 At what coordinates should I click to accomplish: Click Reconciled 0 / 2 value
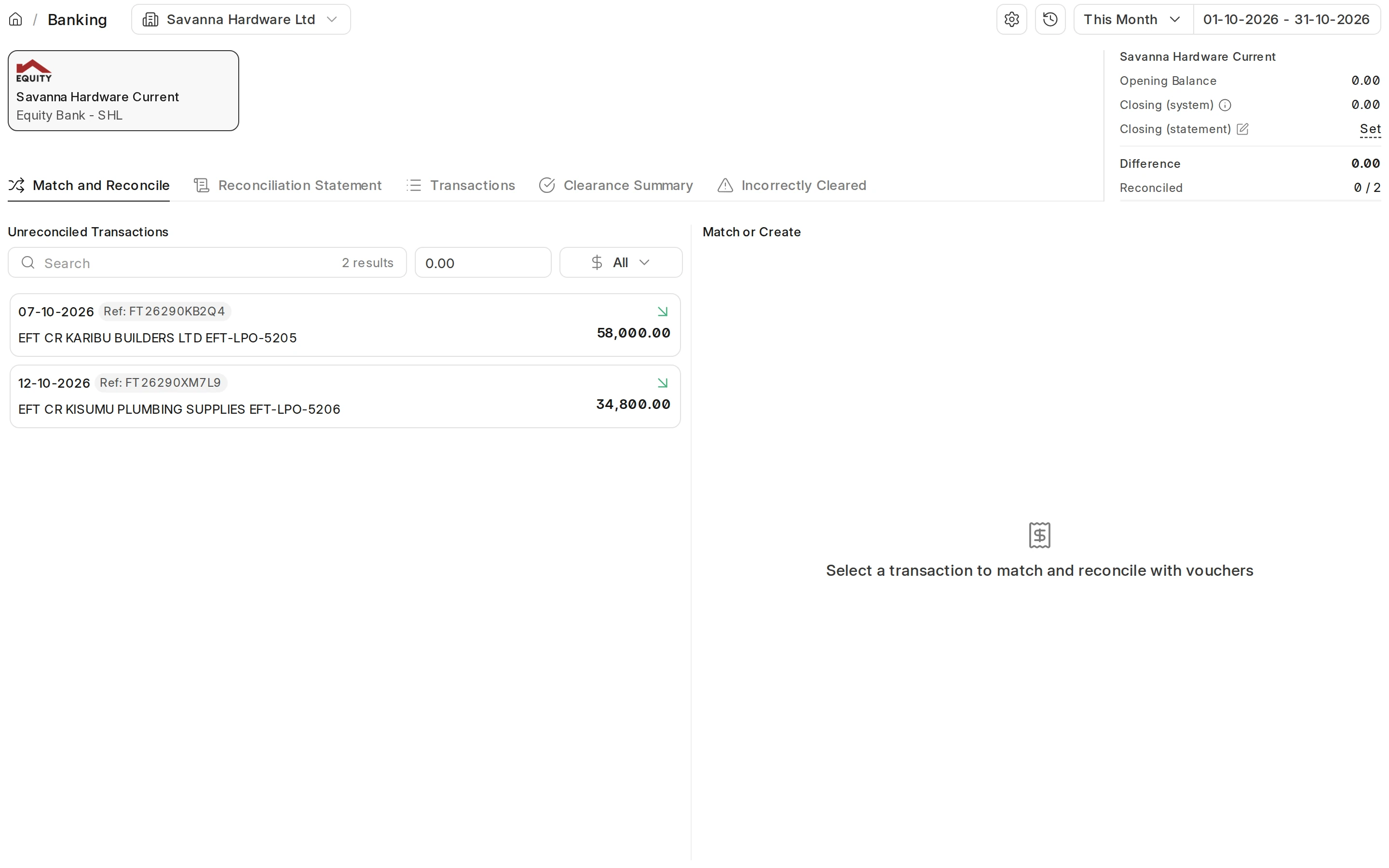[1367, 188]
